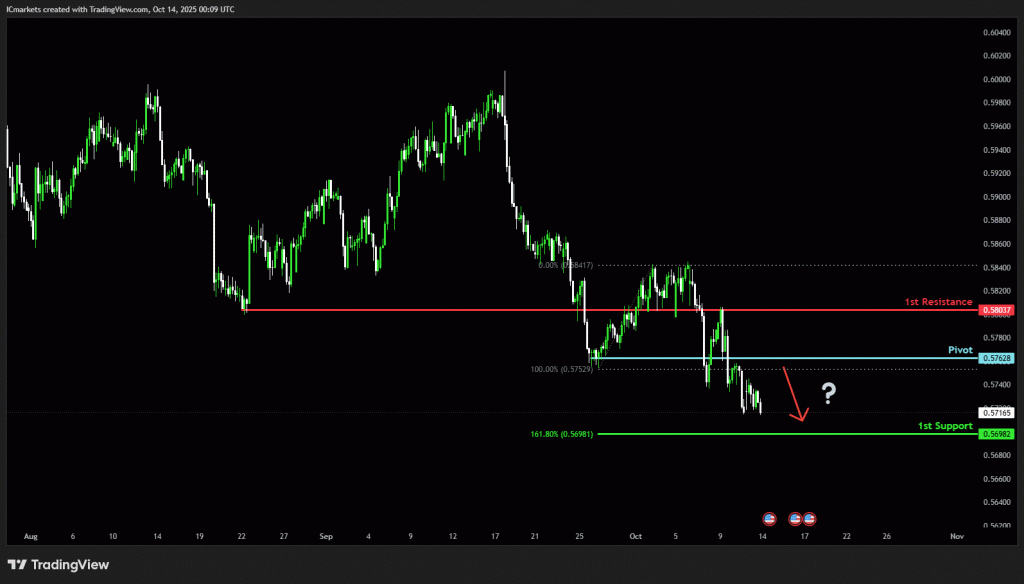Click the 161.80% (0.56981) Fibonacci label

point(562,434)
